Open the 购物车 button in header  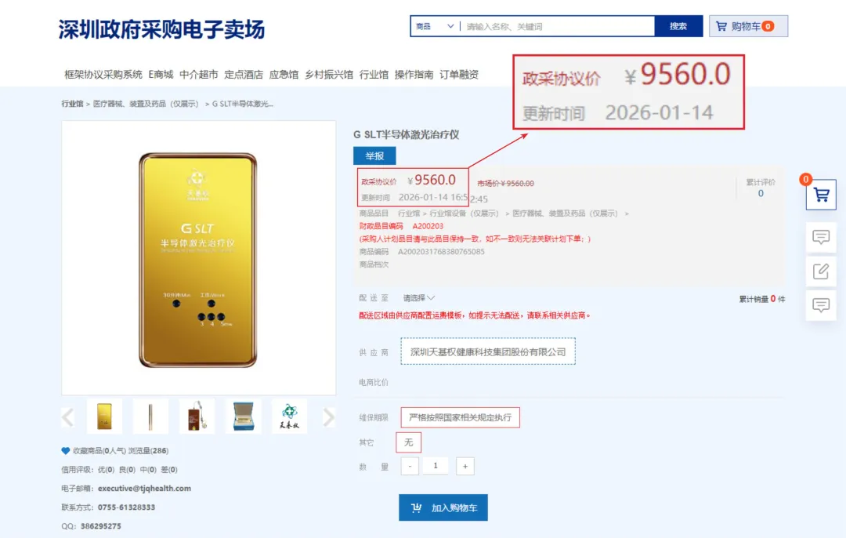point(748,26)
